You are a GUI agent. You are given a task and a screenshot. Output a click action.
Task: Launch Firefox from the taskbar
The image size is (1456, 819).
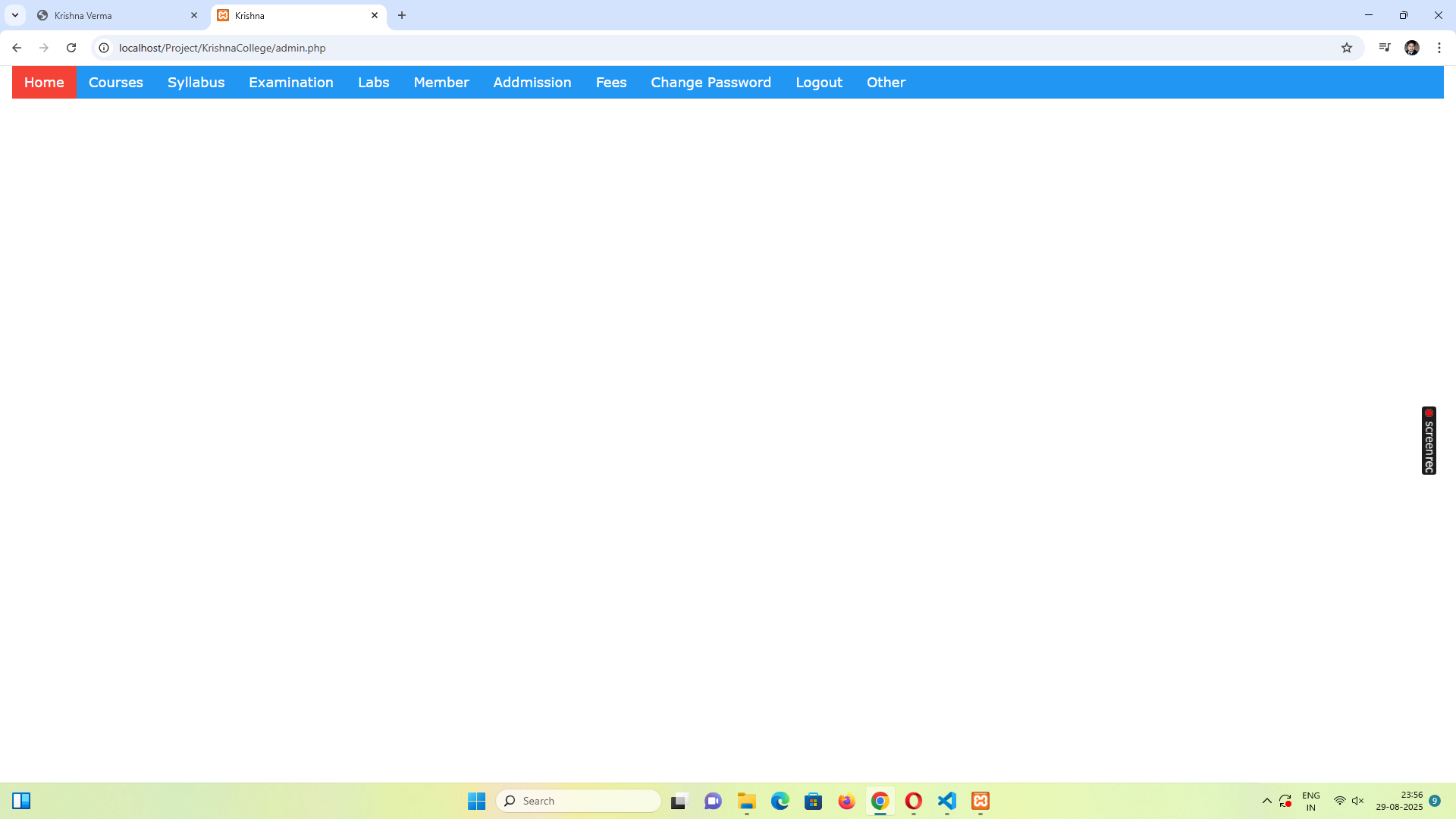pos(847,801)
